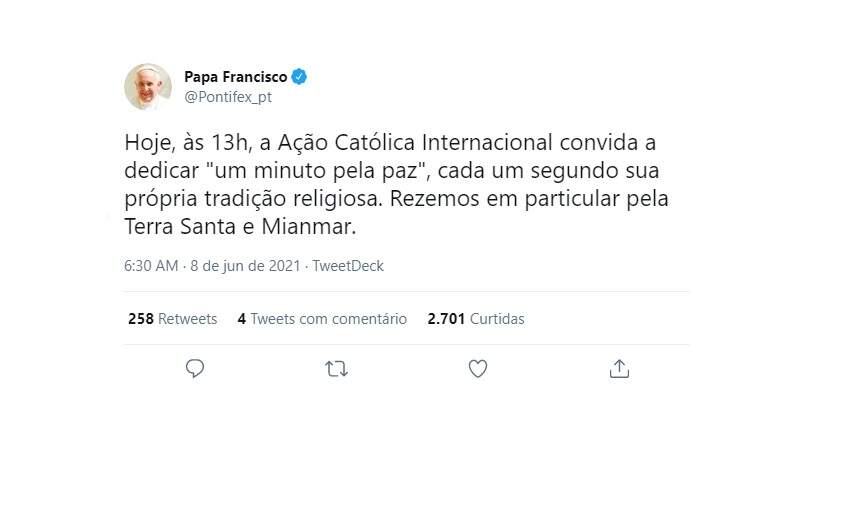
Task: Open the share tweet icon
Action: [x=619, y=369]
